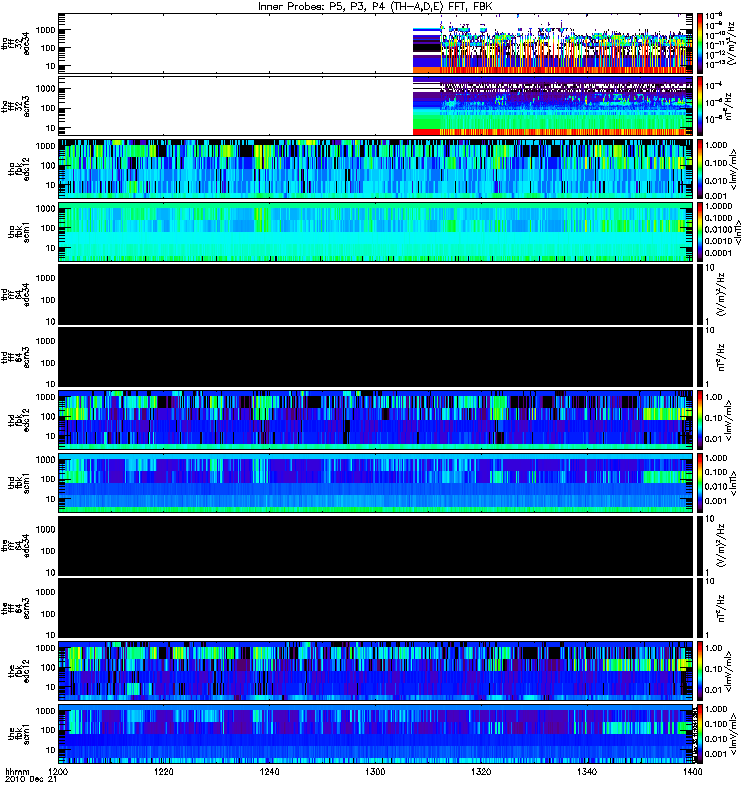The width and height of the screenshot is (750, 800).
Task: Click the 'the fff 64 scm3' color bar
Action: pos(699,608)
